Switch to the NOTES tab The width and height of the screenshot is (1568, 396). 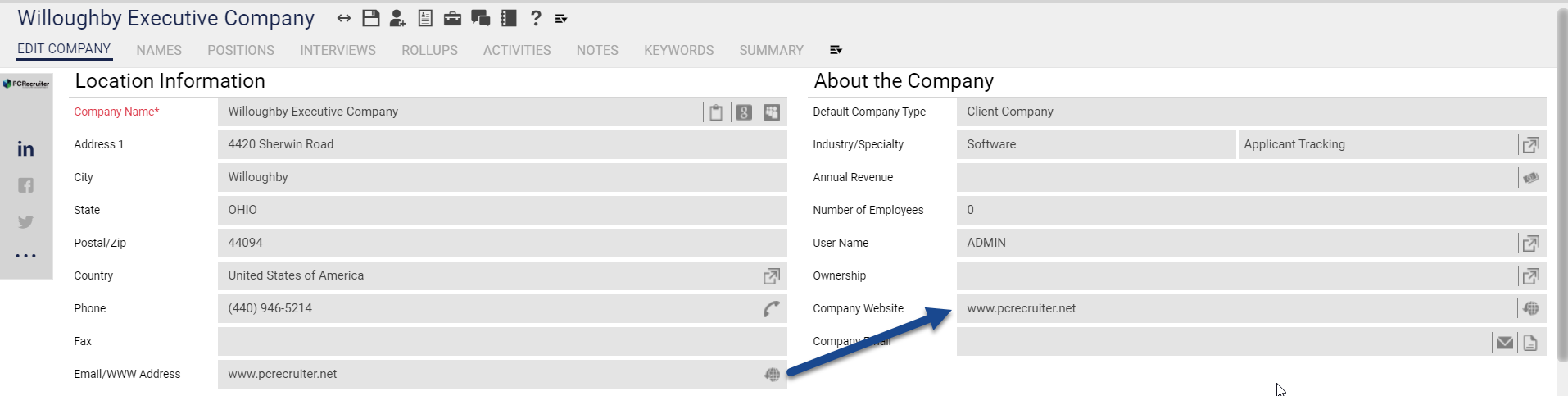click(x=597, y=50)
